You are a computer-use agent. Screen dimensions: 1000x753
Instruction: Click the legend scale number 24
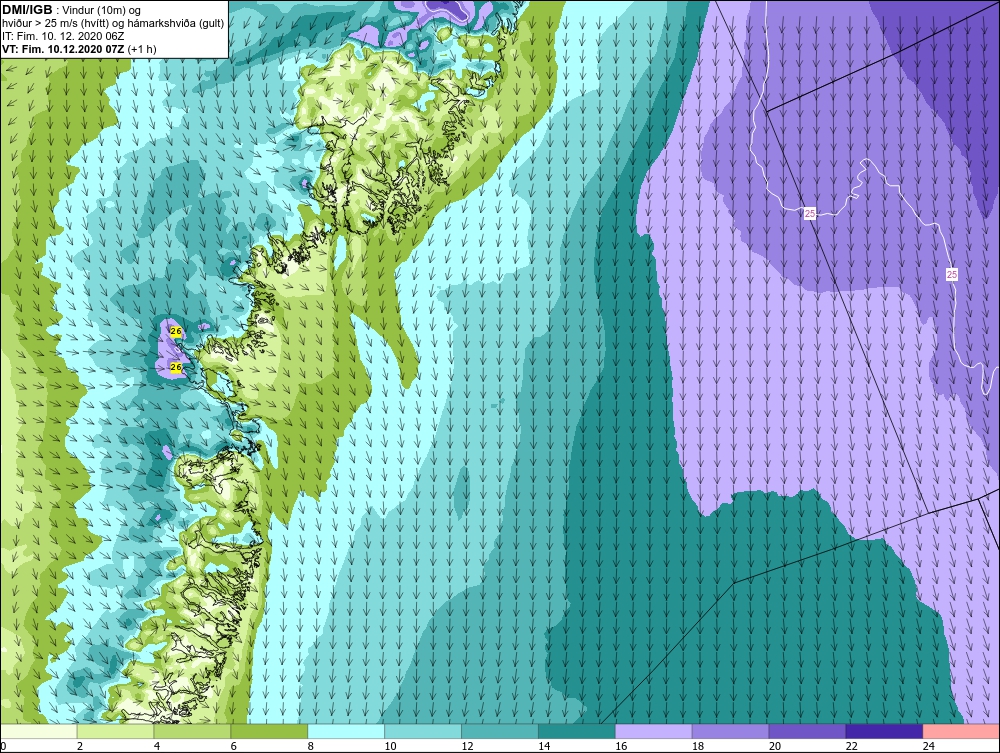point(929,746)
